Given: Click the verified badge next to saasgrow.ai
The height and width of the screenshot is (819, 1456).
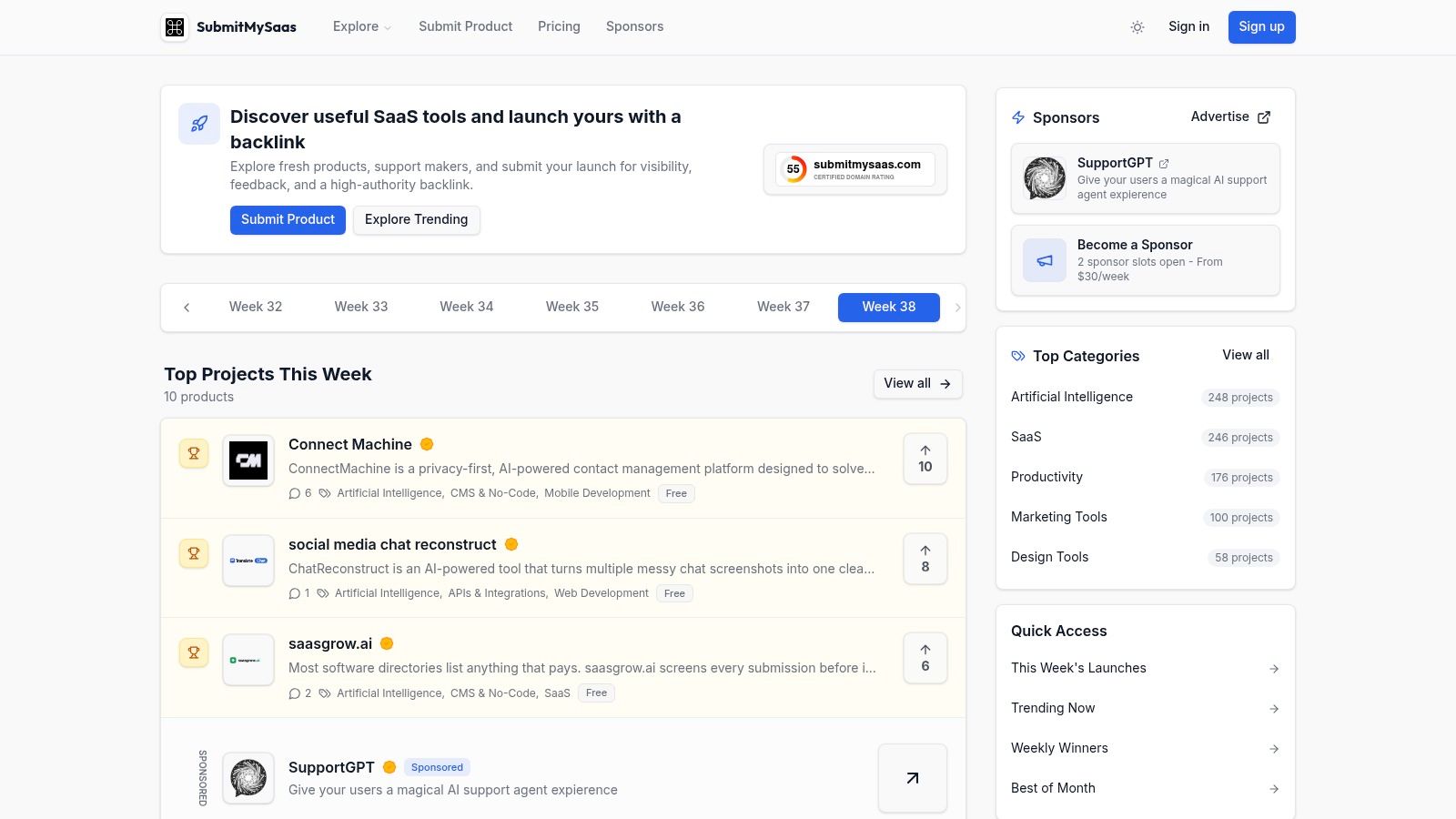Looking at the screenshot, I should [x=387, y=643].
